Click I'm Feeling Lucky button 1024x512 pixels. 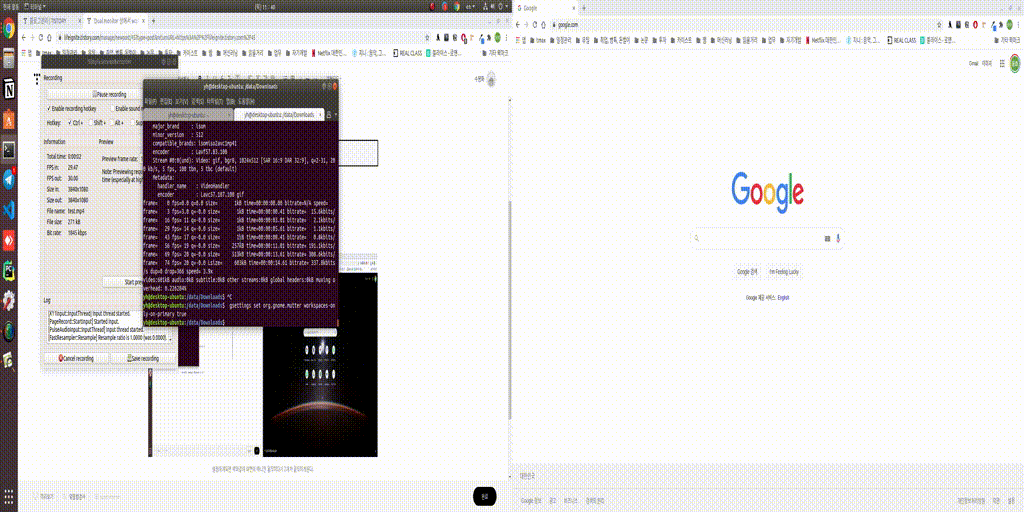(784, 272)
